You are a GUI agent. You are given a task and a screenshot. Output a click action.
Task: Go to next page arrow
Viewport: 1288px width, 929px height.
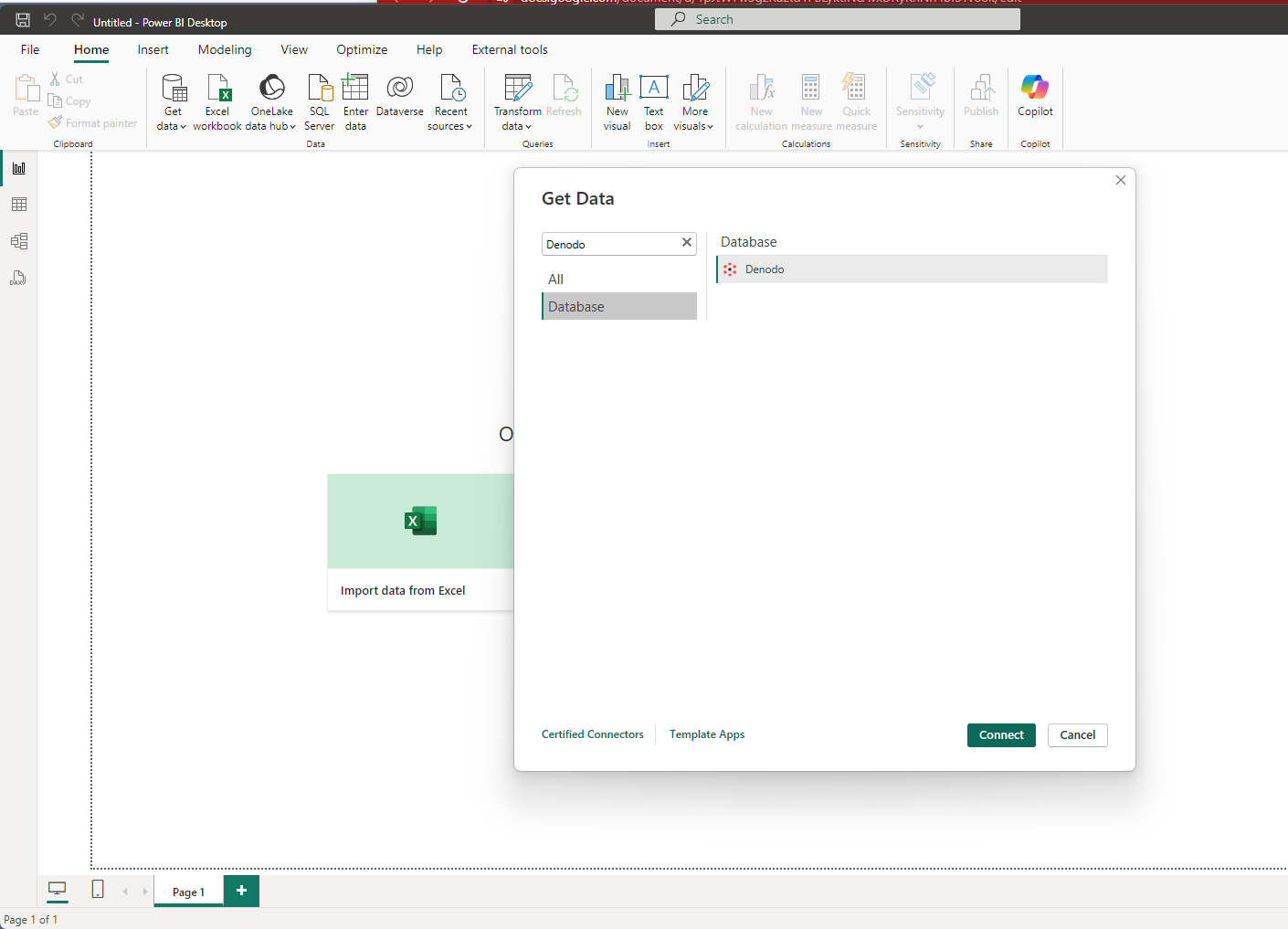144,892
